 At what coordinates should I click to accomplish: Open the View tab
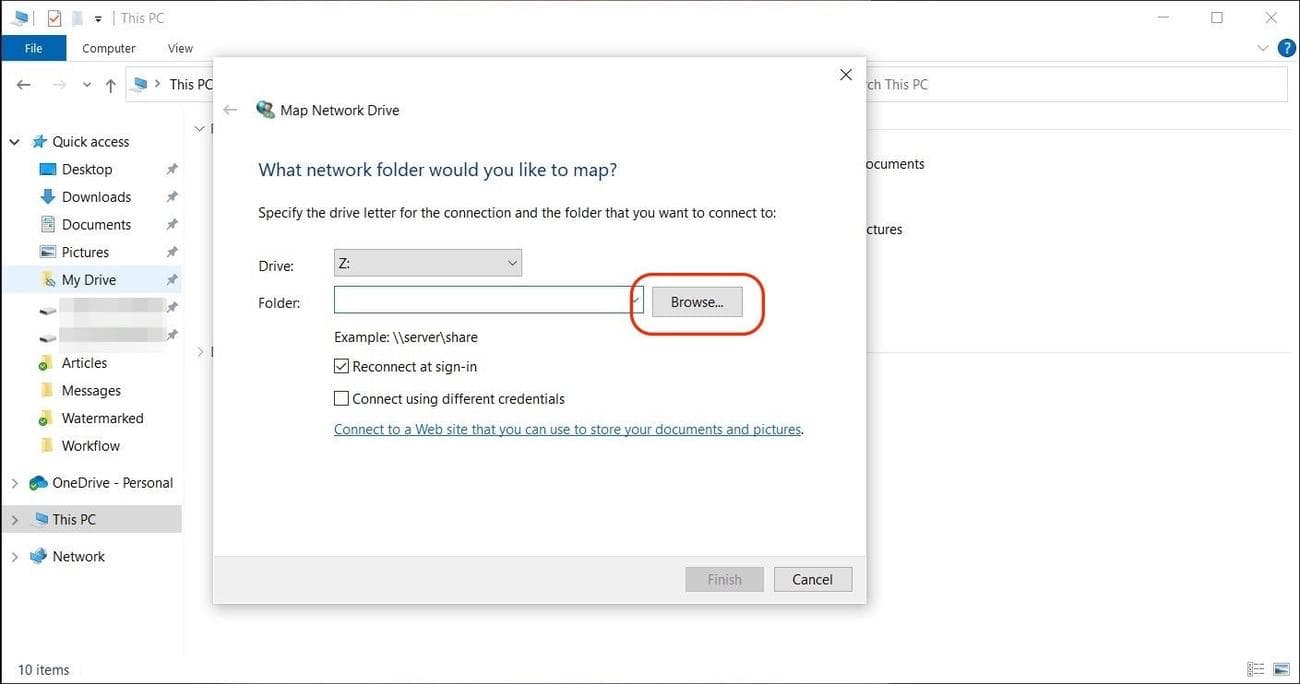180,47
